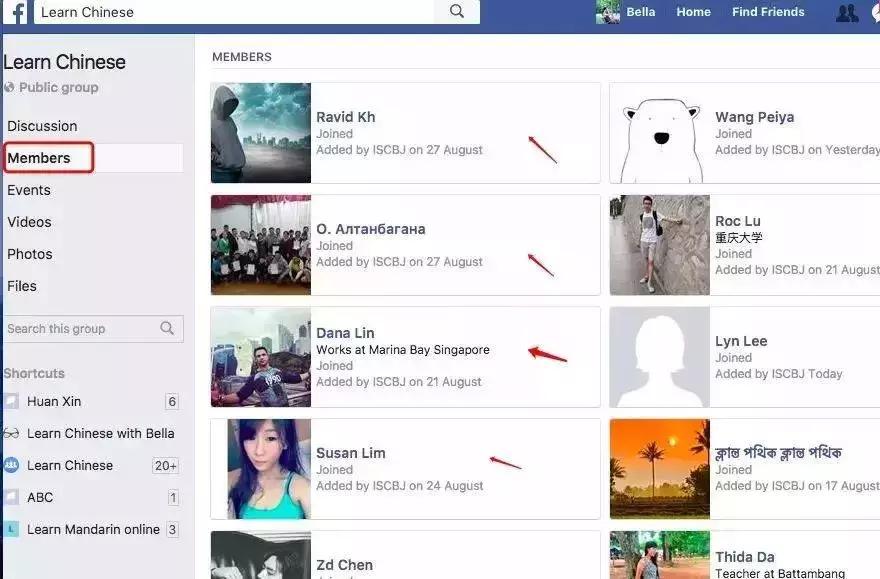
Task: Click the Facebook logo icon
Action: [17, 12]
